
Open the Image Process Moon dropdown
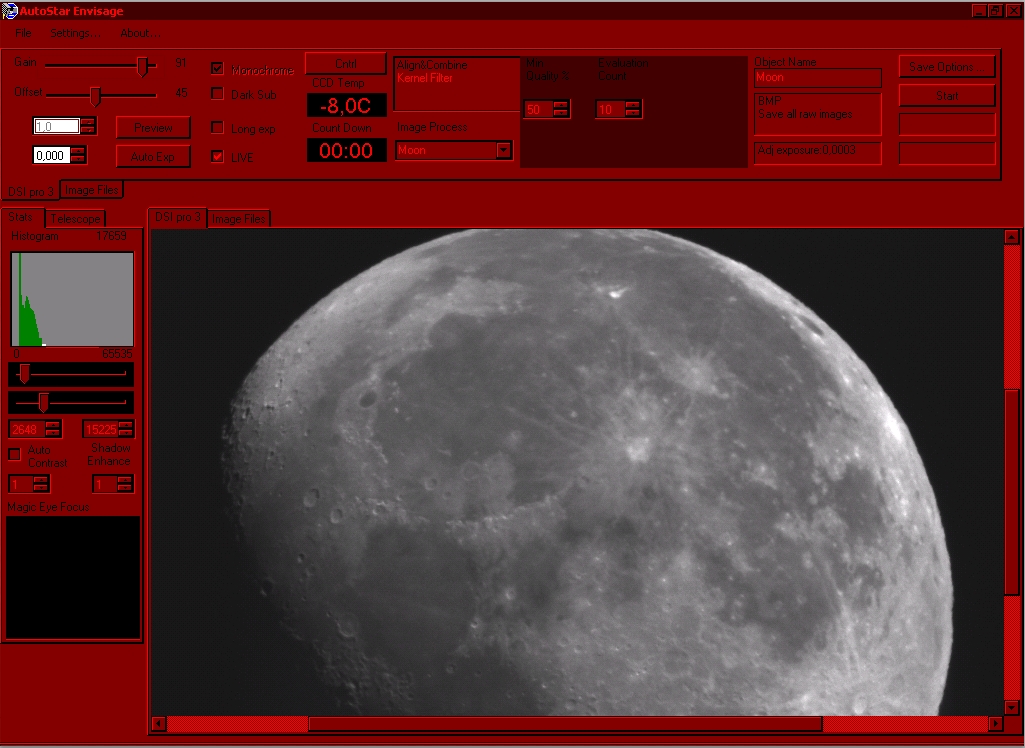point(503,150)
